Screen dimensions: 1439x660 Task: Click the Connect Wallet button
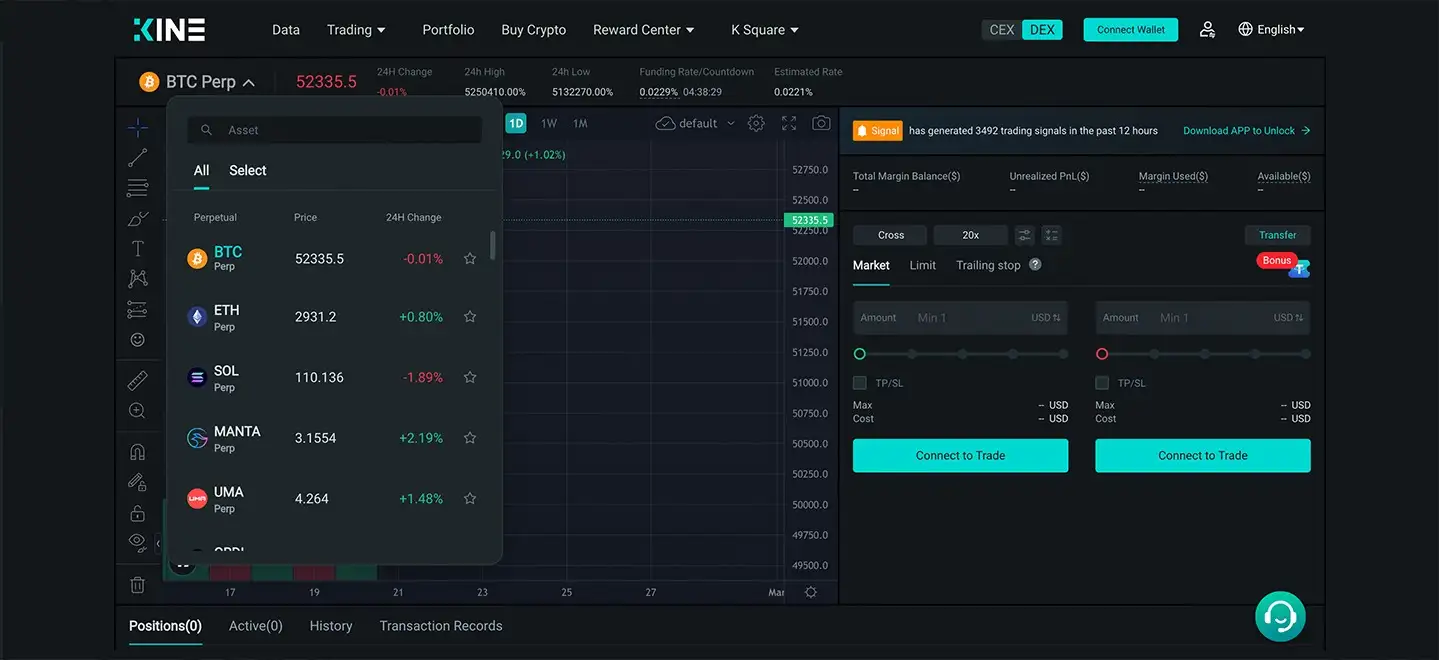point(1130,30)
